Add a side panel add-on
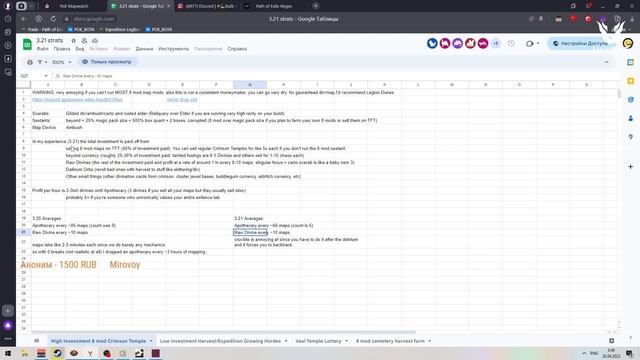This screenshot has height=360, width=640. point(631,167)
